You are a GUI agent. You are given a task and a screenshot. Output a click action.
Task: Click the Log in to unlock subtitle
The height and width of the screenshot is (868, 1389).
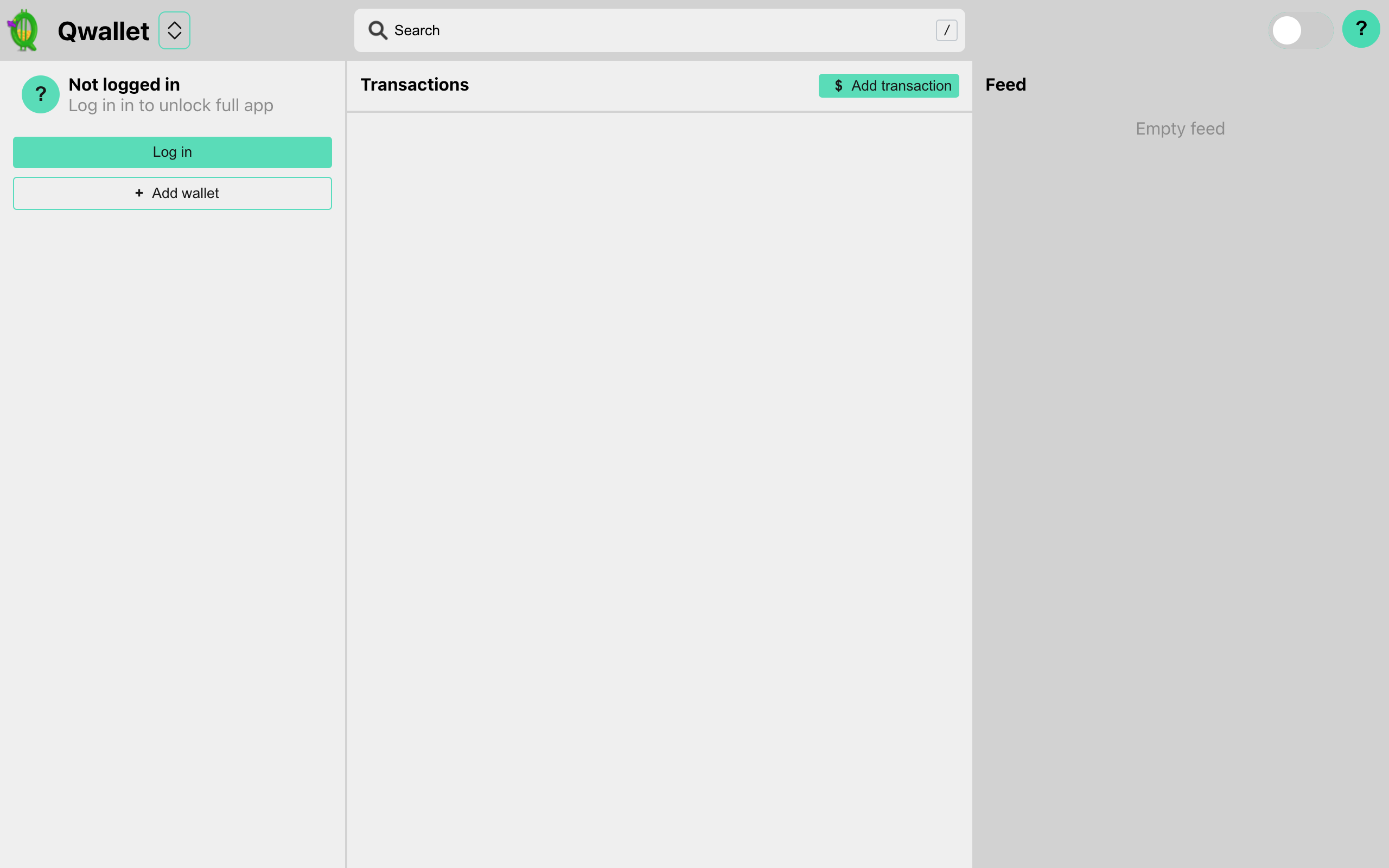click(170, 106)
